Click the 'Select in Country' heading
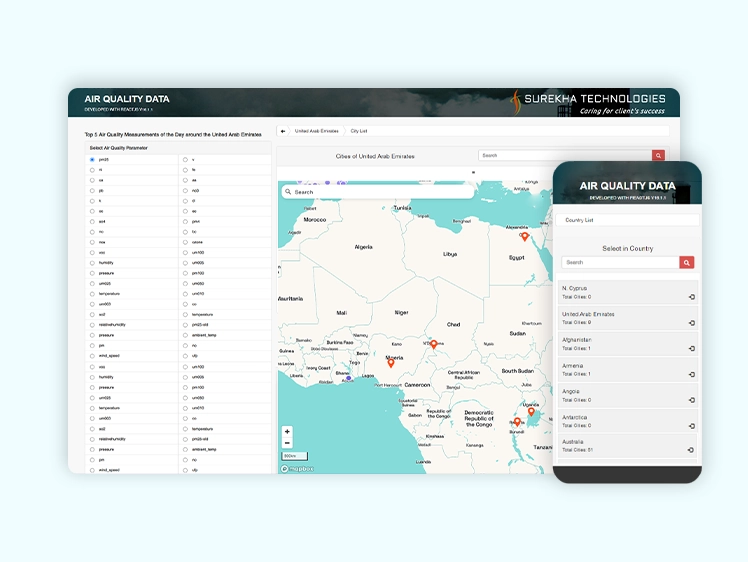Image resolution: width=748 pixels, height=562 pixels. pyautogui.click(x=627, y=249)
